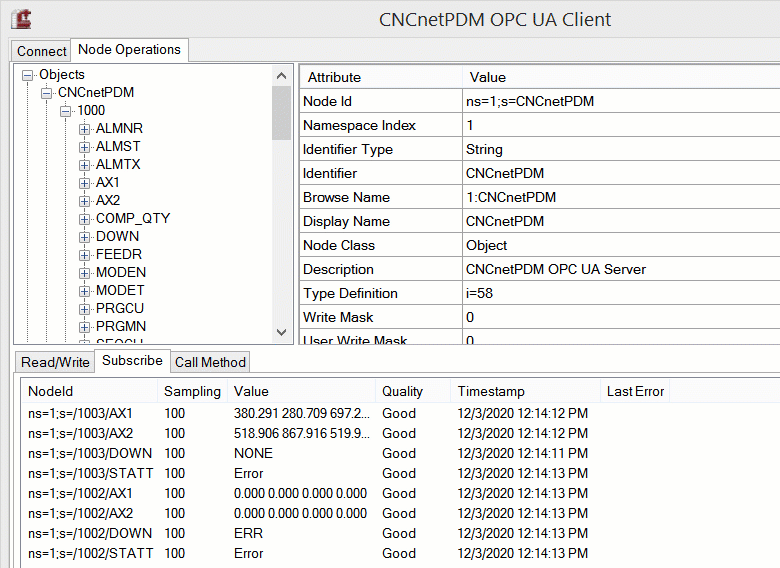Select the Call Method tab
Image resolution: width=780 pixels, height=568 pixels.
(x=209, y=362)
